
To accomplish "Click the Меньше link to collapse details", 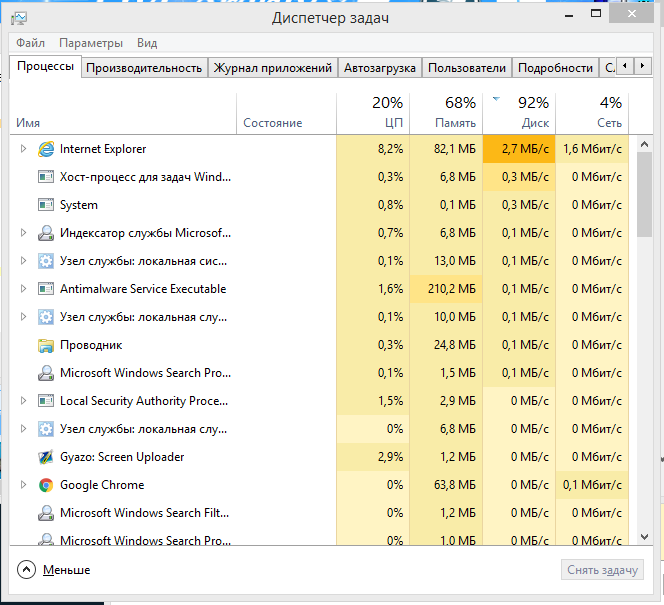I will [66, 570].
